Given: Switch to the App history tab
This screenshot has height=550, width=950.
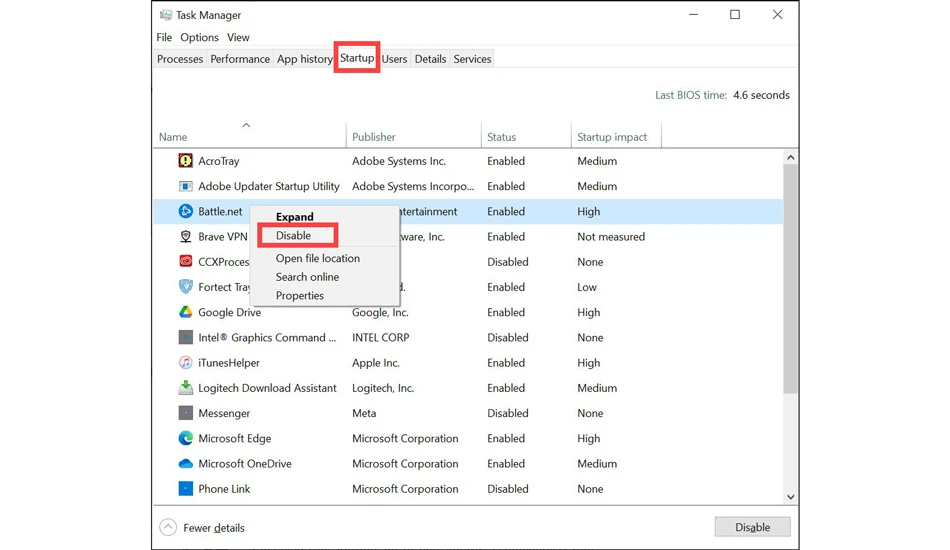Looking at the screenshot, I should (304, 59).
